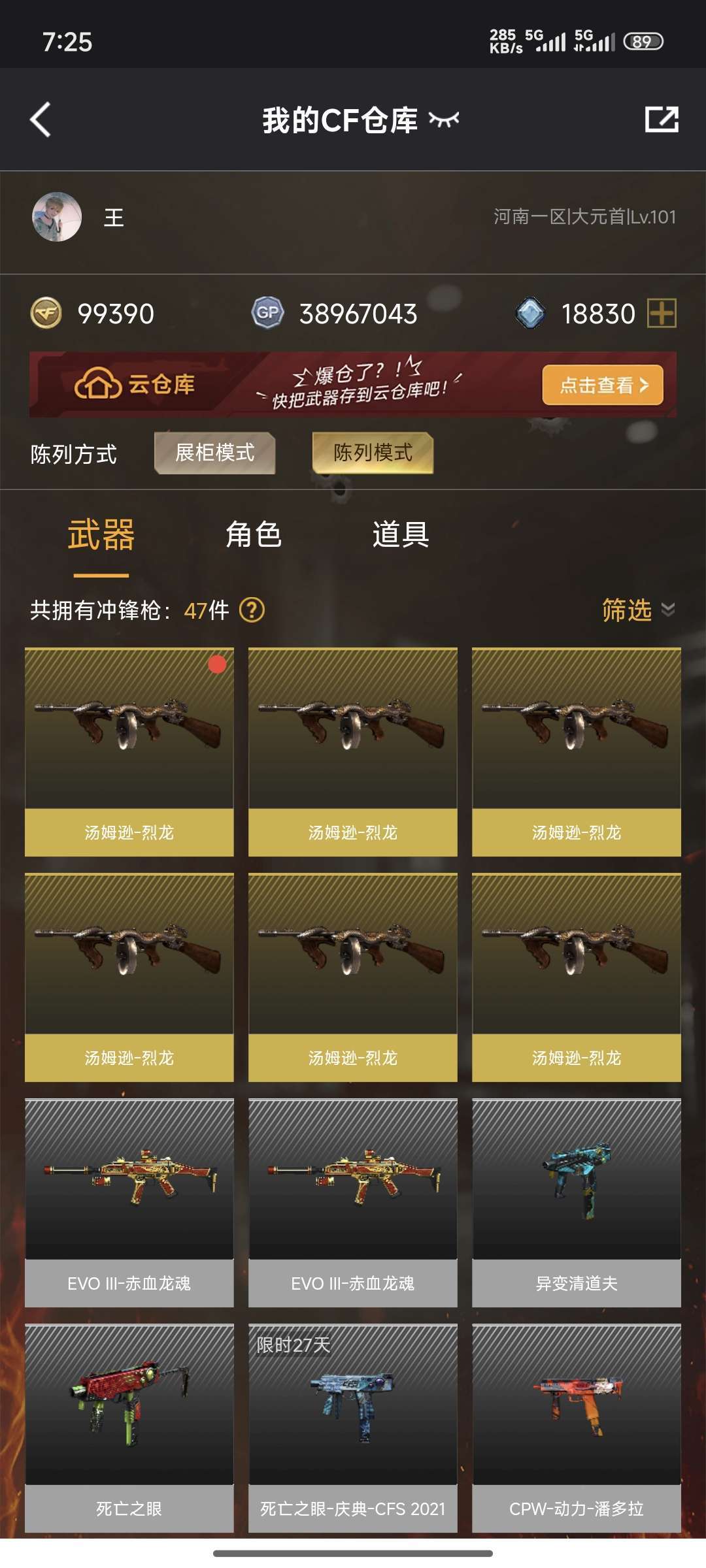The image size is (706, 1568).
Task: Open the 角色 tab
Action: [254, 535]
